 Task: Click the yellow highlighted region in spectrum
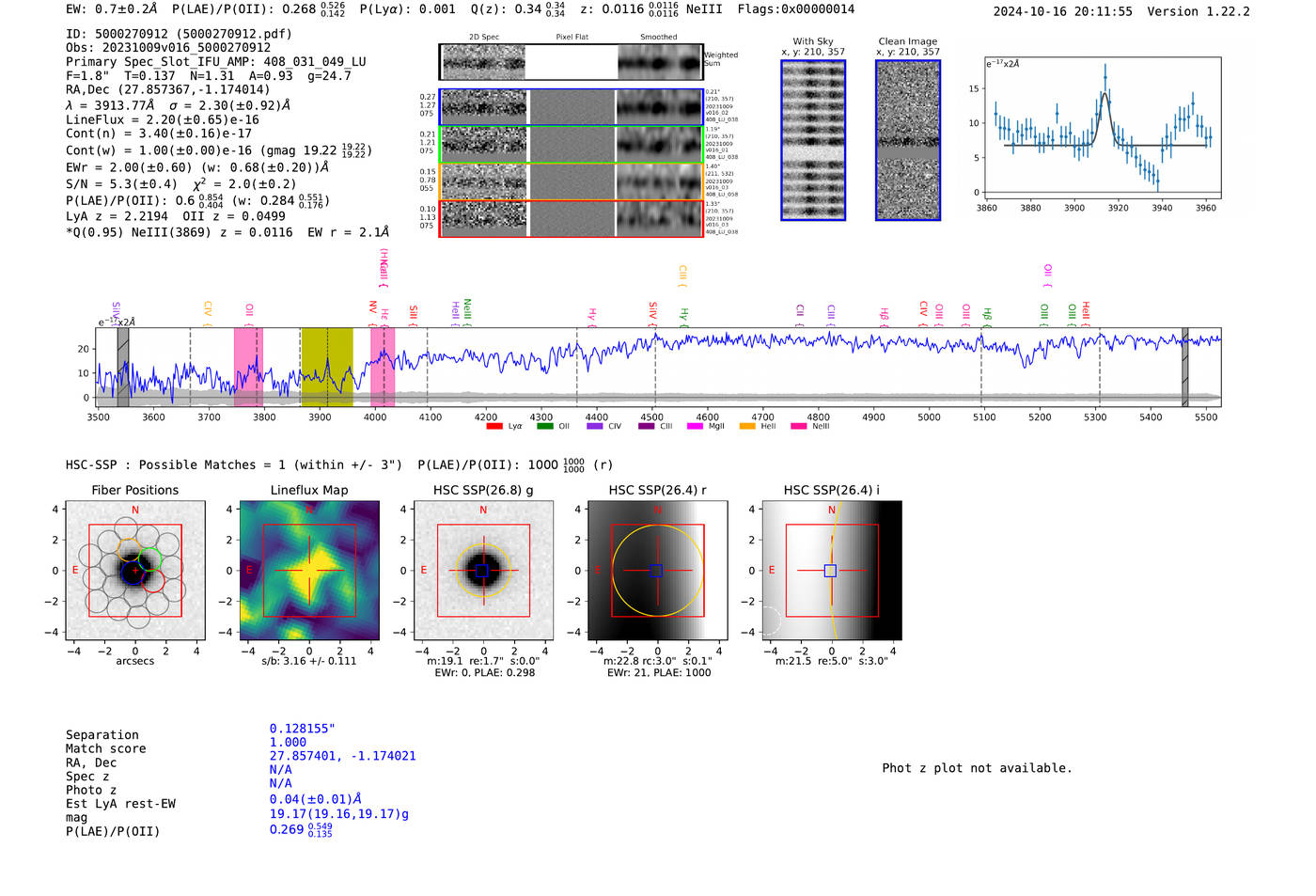[x=327, y=367]
